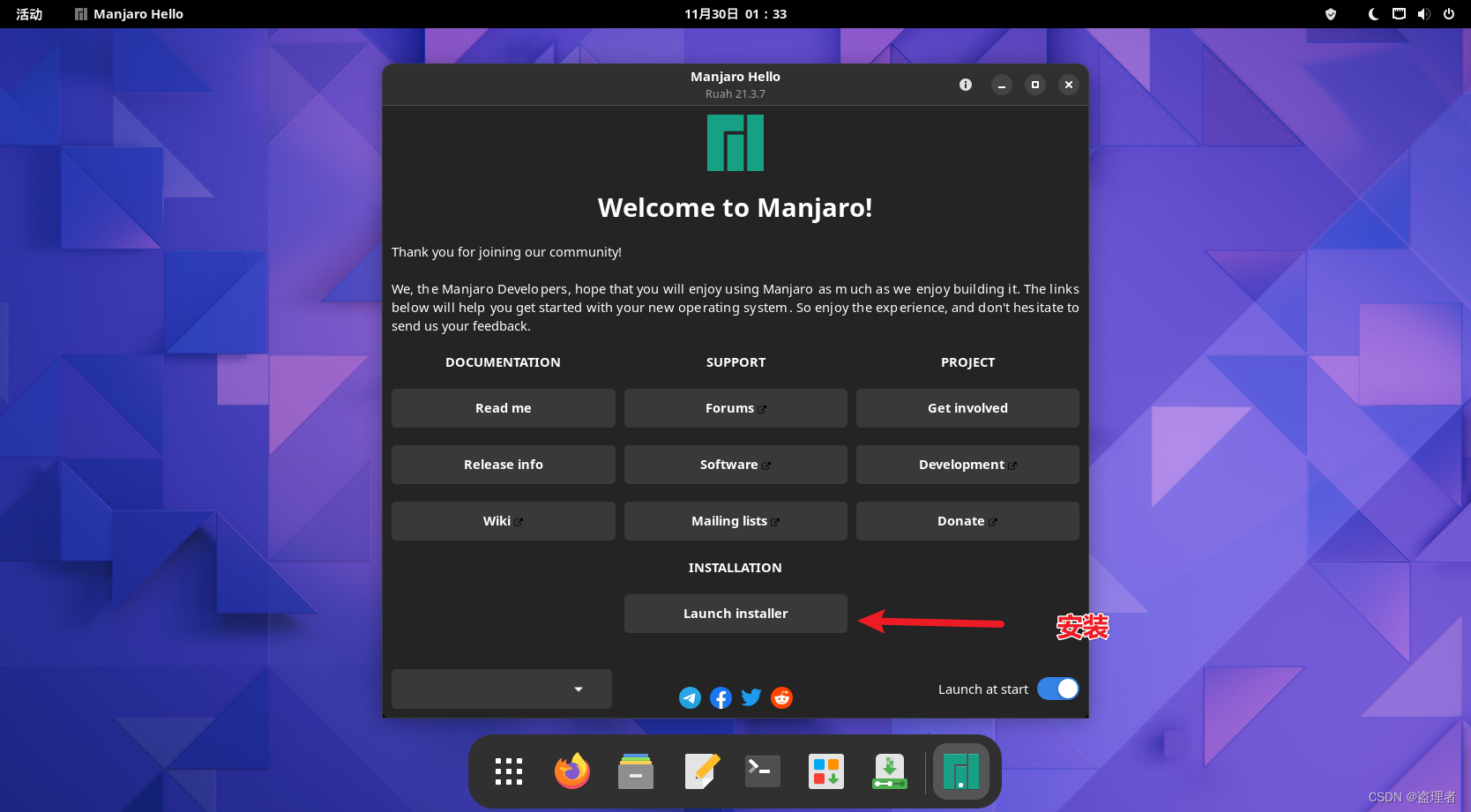Open the Add/Remove Software app in dock

point(826,771)
